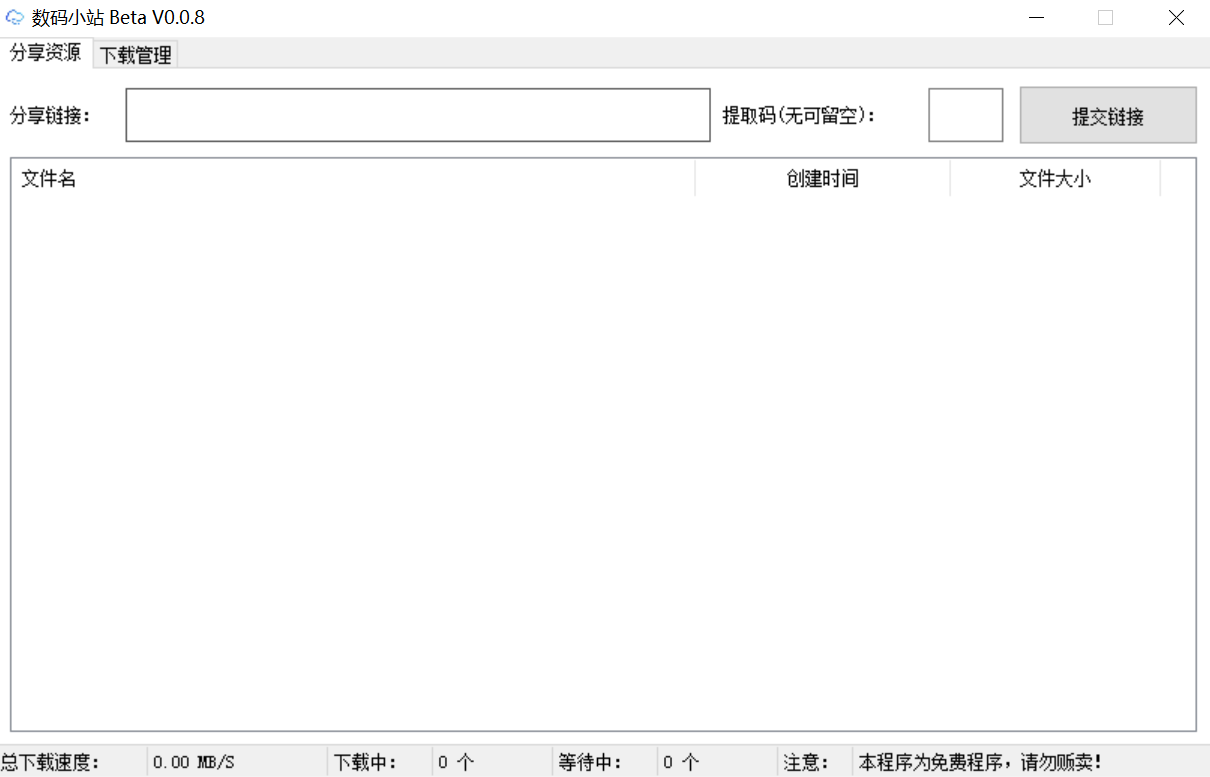Sort by the 文件大小 column header
The width and height of the screenshot is (1210, 777).
click(1055, 179)
